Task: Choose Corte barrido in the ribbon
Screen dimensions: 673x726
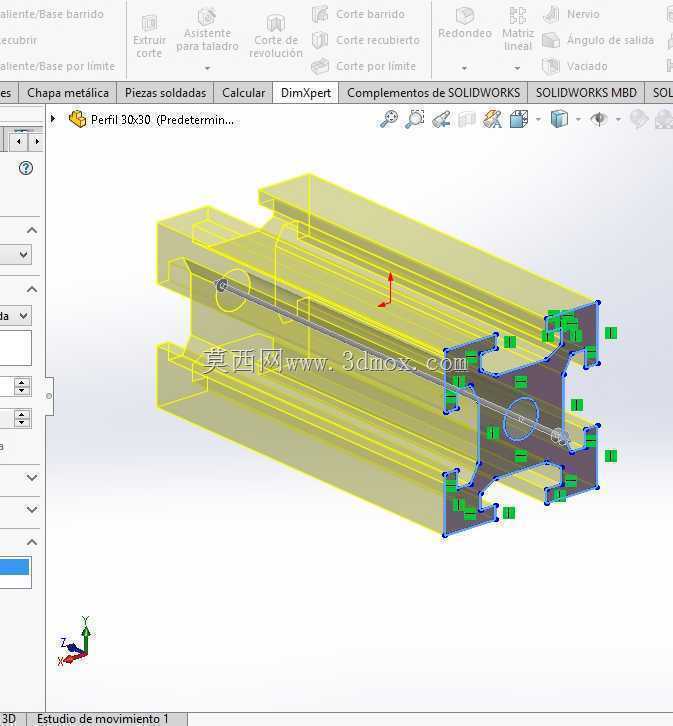Action: point(359,14)
